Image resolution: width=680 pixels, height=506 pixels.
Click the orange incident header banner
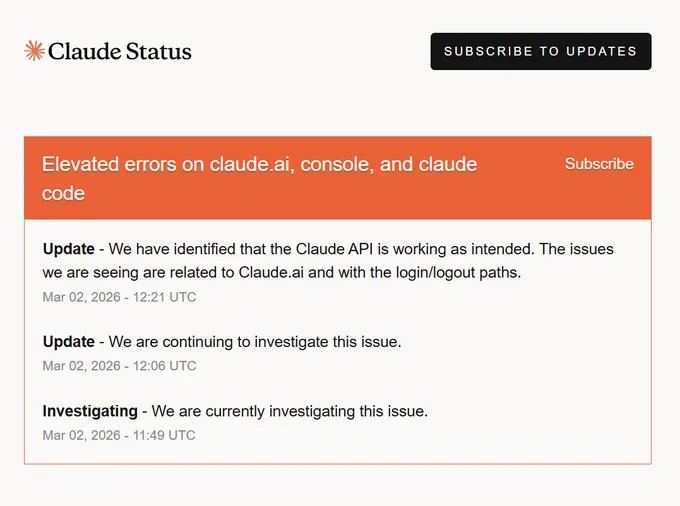click(x=338, y=178)
